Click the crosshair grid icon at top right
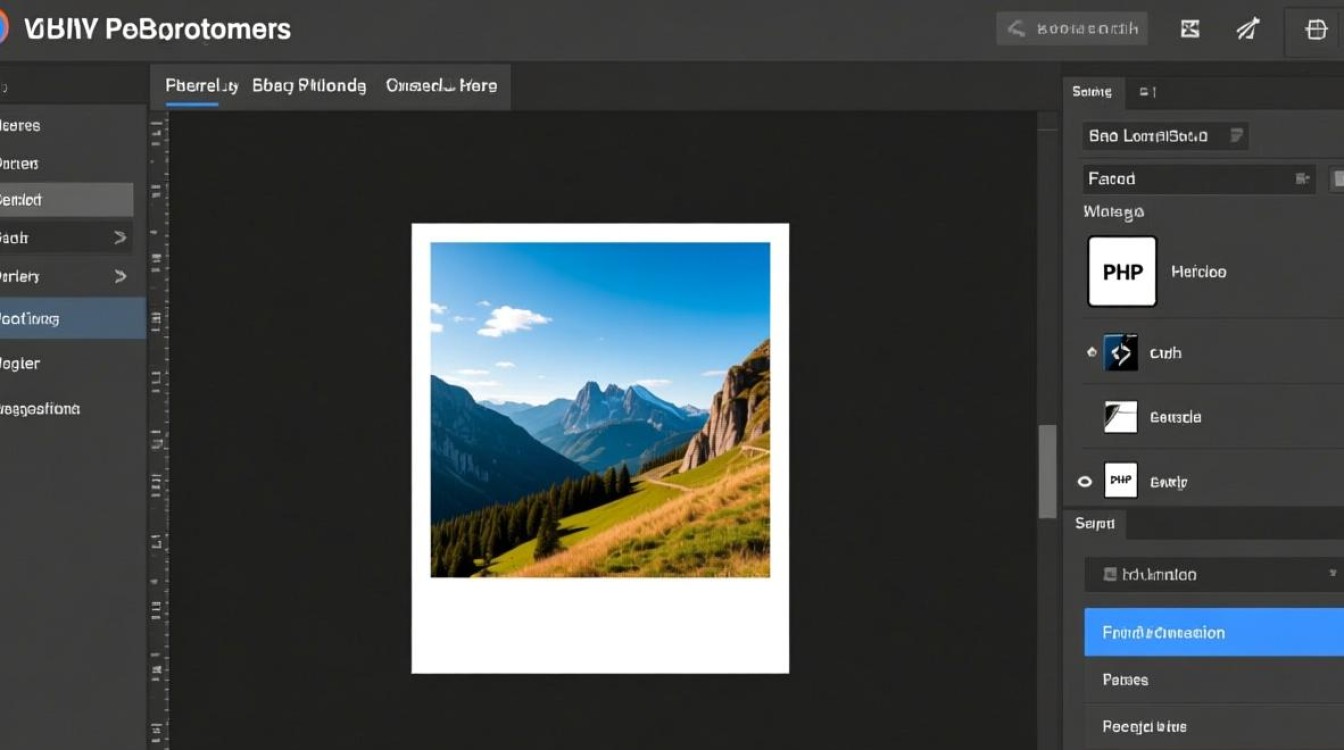This screenshot has height=750, width=1344. pyautogui.click(x=1316, y=29)
